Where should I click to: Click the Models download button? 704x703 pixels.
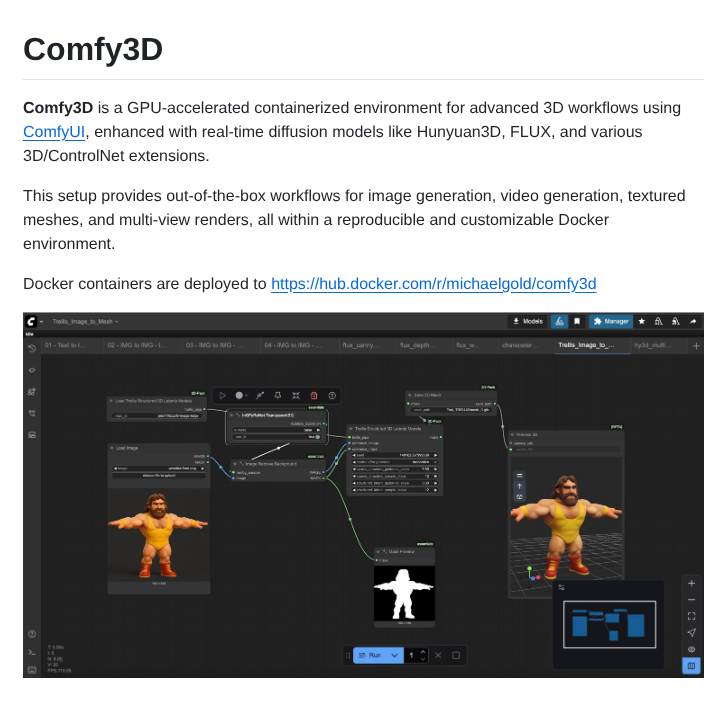tap(528, 321)
